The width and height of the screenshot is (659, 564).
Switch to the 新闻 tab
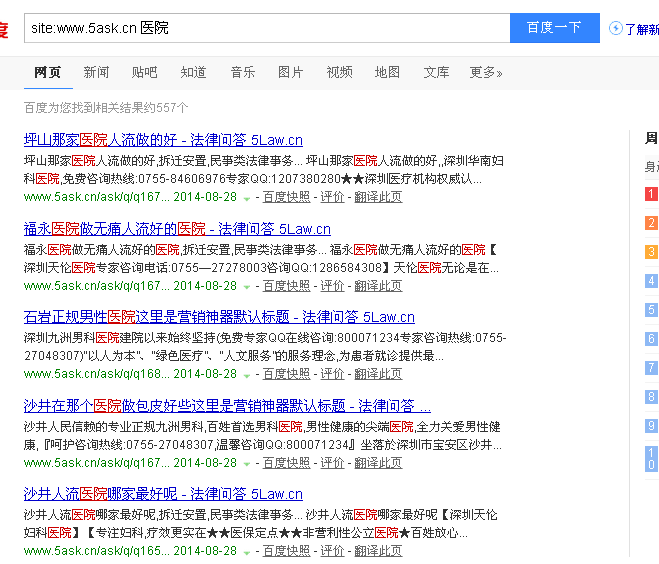coord(96,72)
